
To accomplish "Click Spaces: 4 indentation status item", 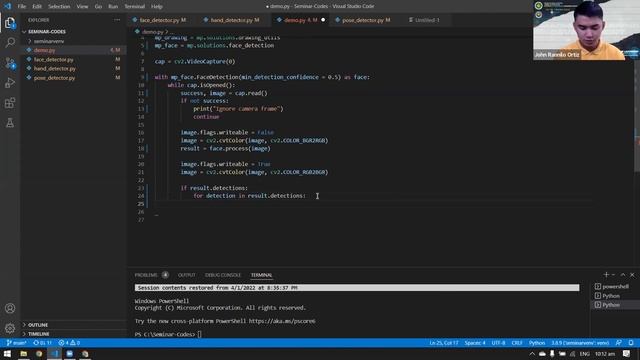I will pyautogui.click(x=475, y=343).
